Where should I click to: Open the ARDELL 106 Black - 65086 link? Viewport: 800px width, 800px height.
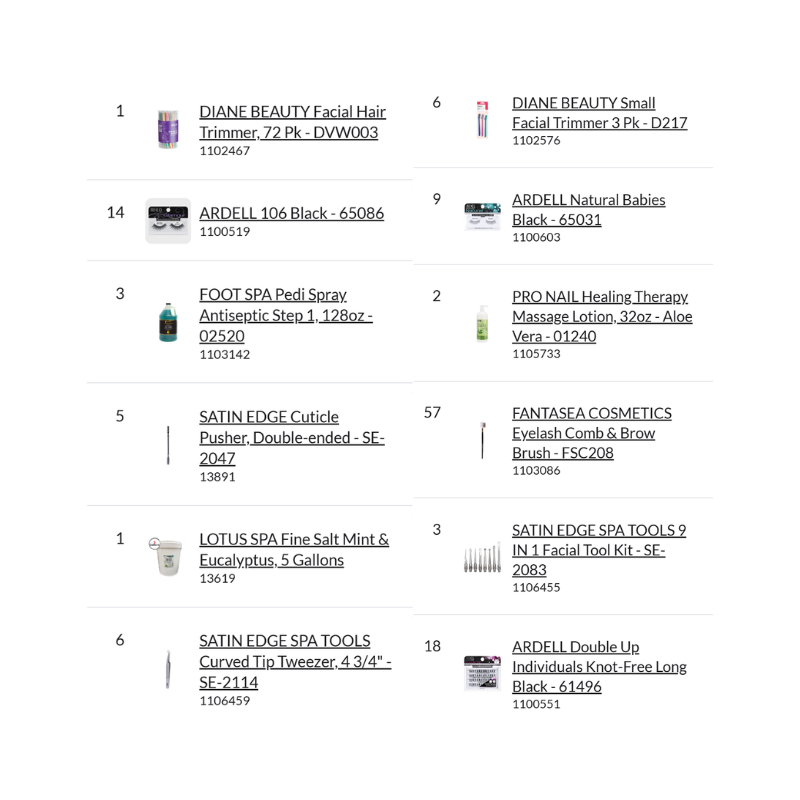tap(291, 213)
